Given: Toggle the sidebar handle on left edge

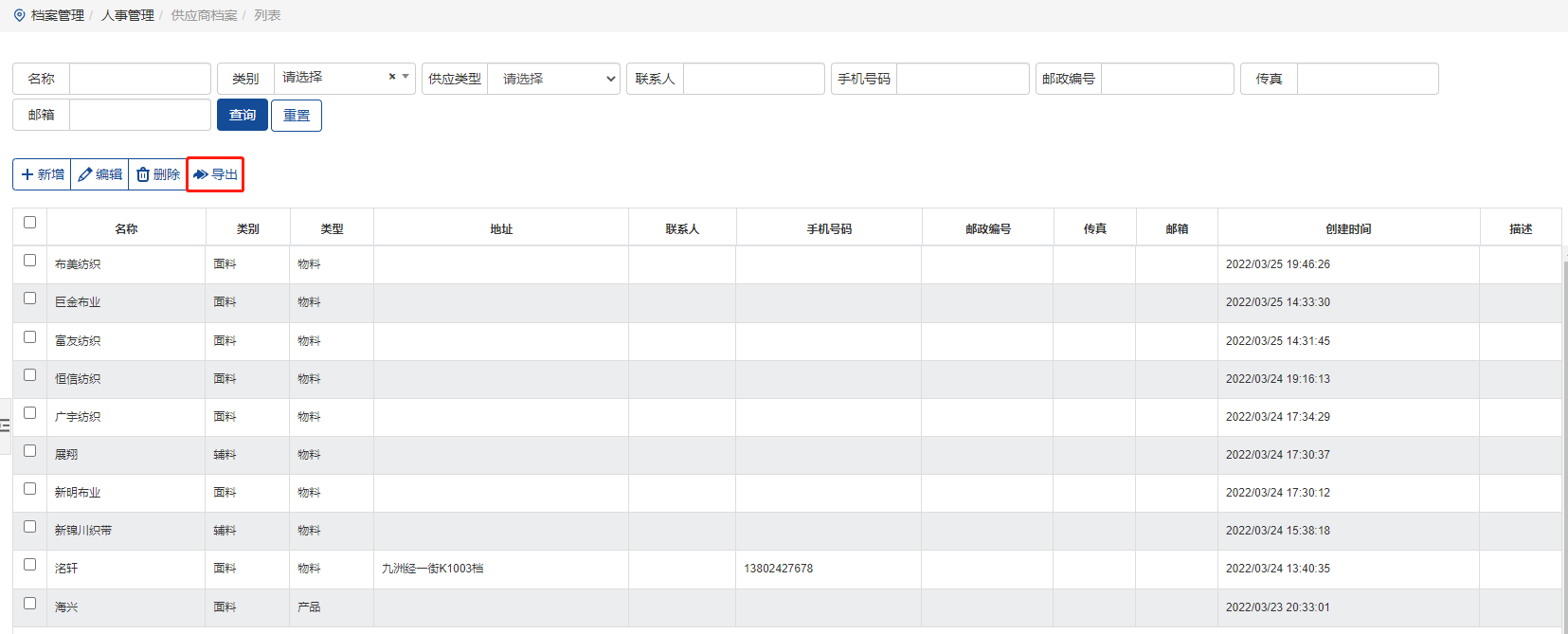Looking at the screenshot, I should (5, 426).
